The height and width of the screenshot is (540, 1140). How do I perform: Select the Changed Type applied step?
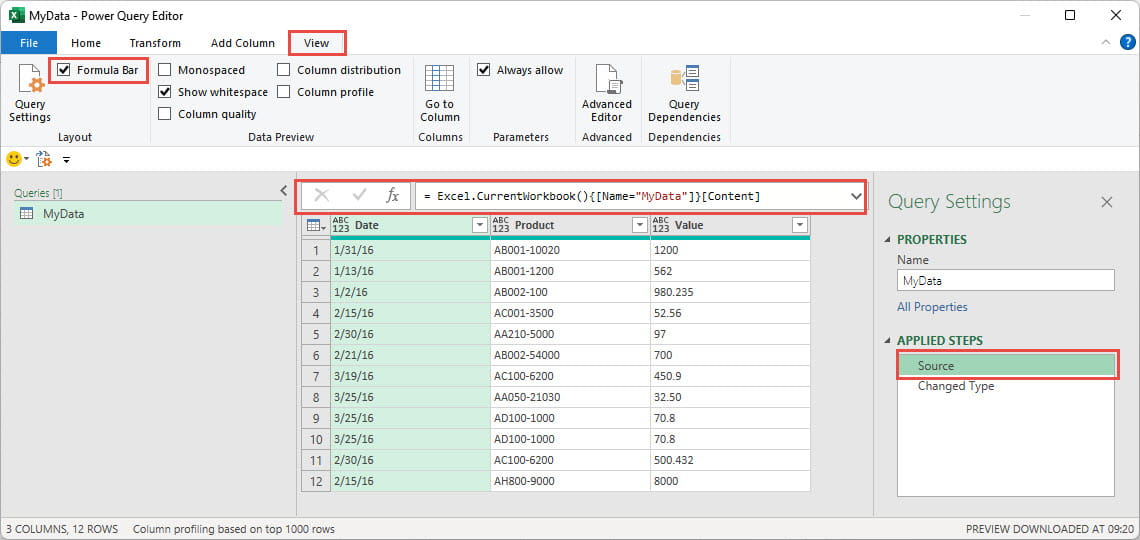pyautogui.click(x=955, y=386)
